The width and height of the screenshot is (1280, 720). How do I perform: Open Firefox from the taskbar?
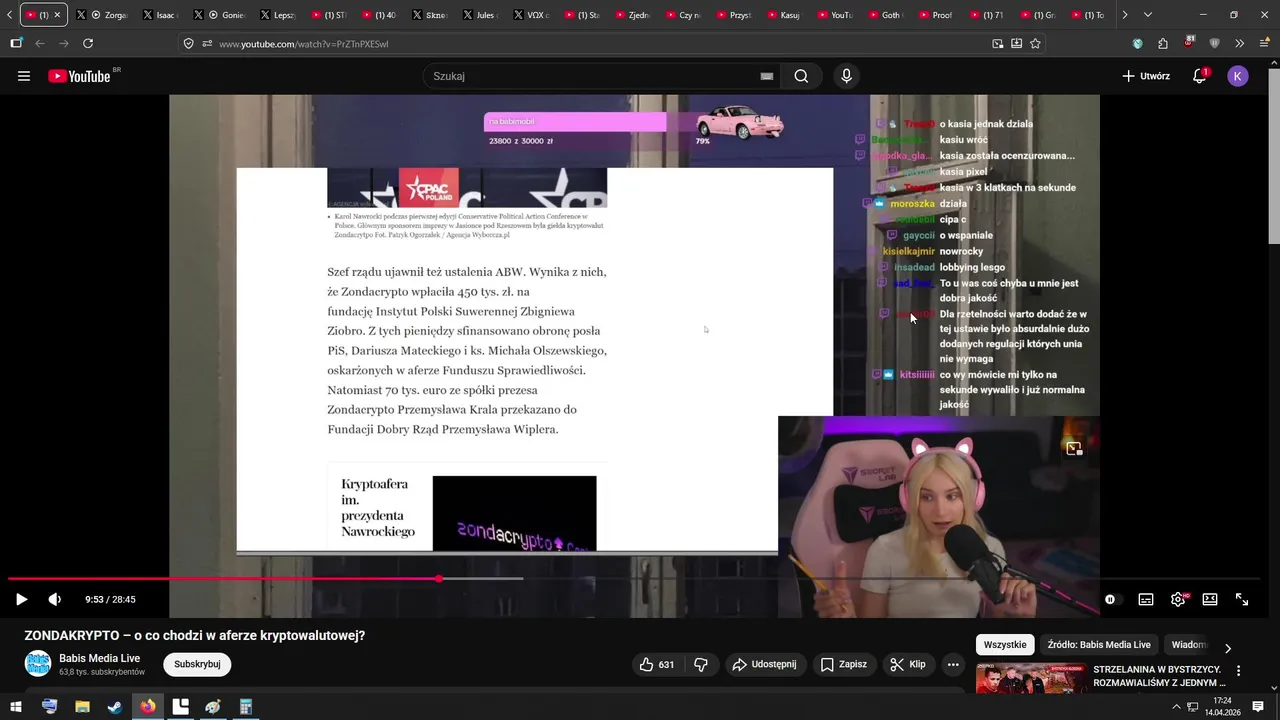(147, 707)
